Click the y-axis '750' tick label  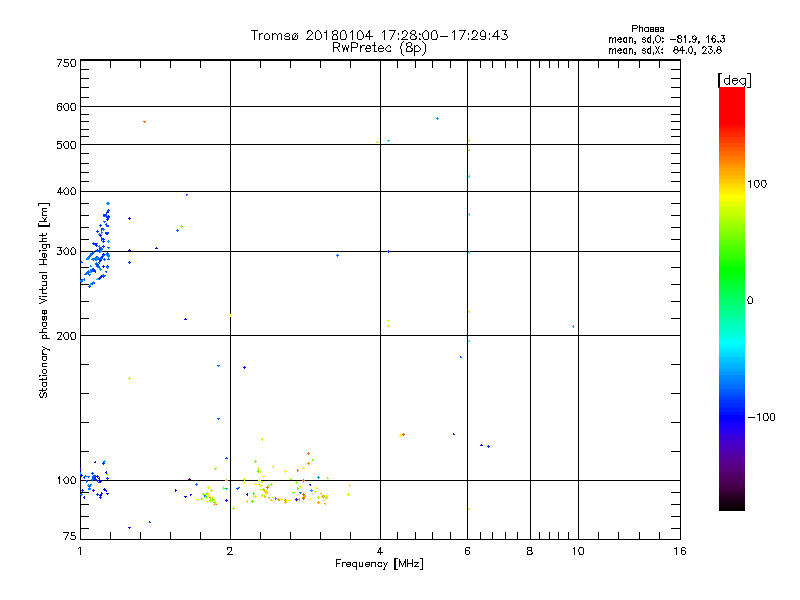66,63
